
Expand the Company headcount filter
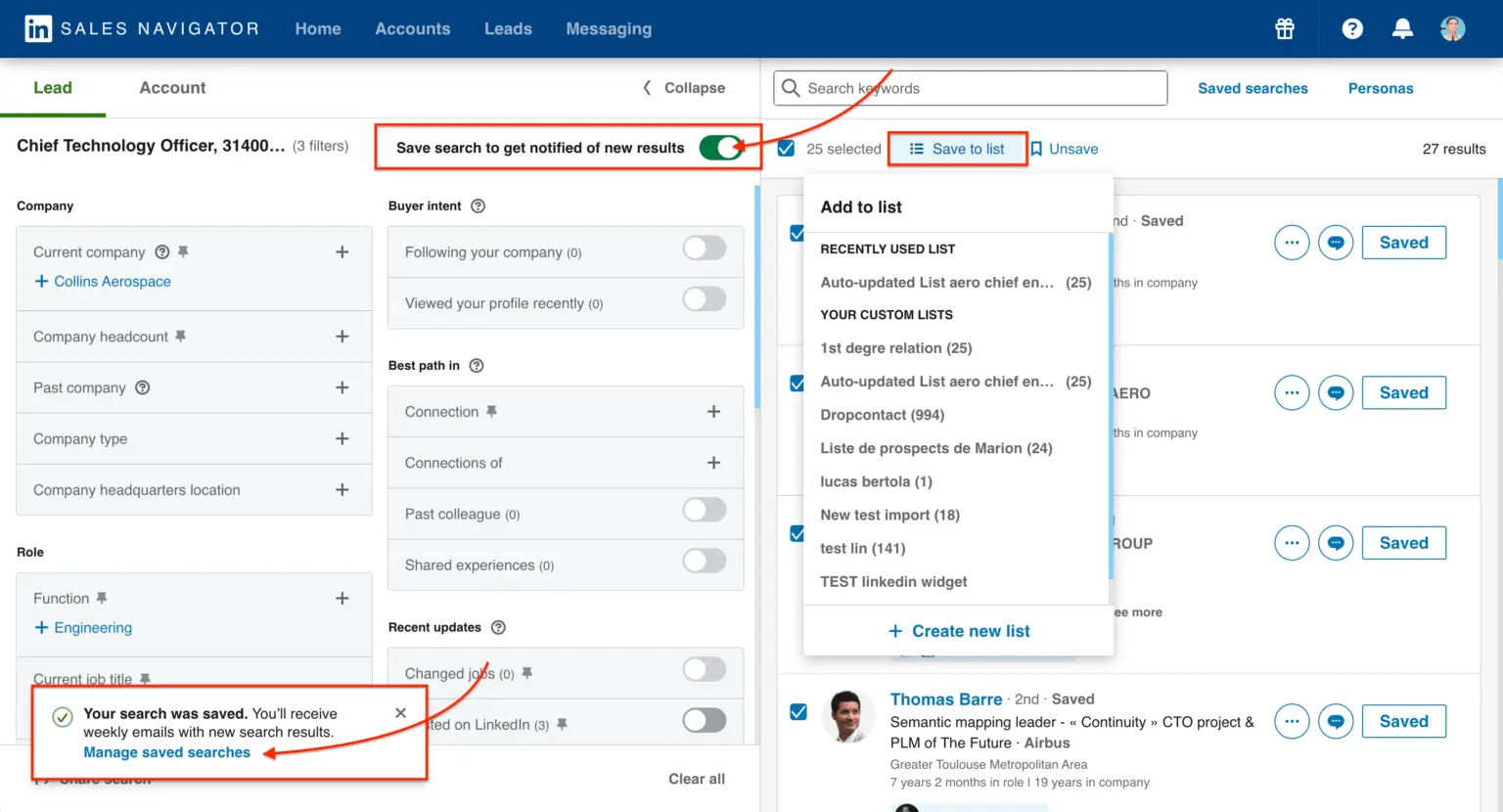(342, 336)
